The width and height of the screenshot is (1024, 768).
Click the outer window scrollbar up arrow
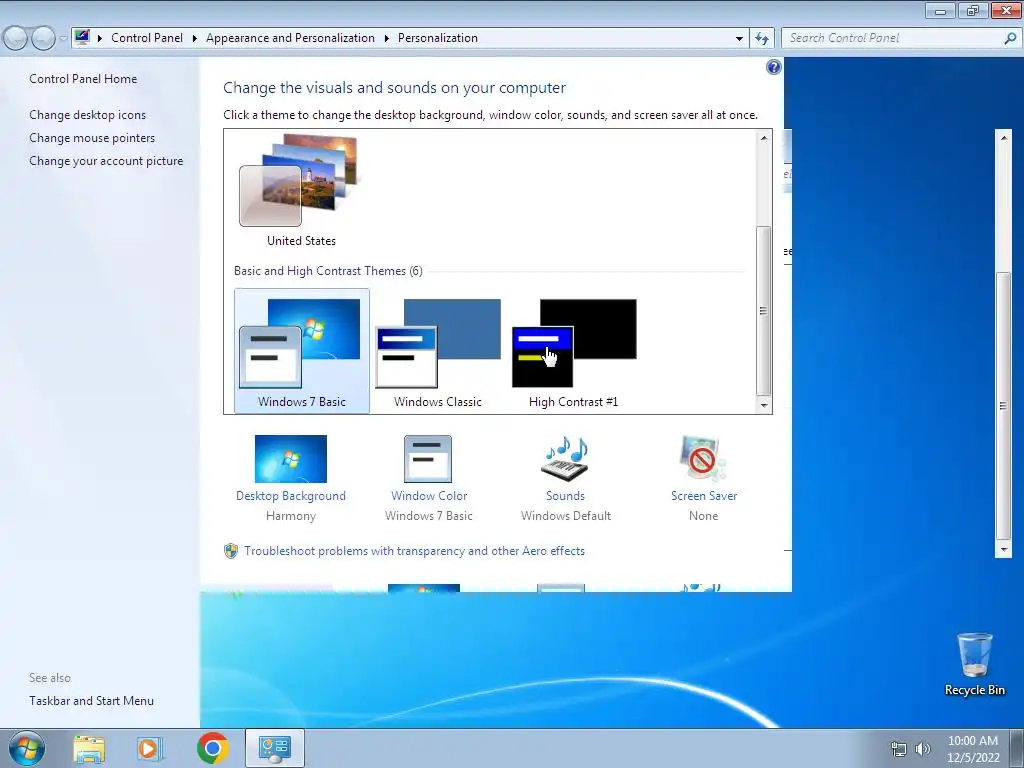(1004, 137)
